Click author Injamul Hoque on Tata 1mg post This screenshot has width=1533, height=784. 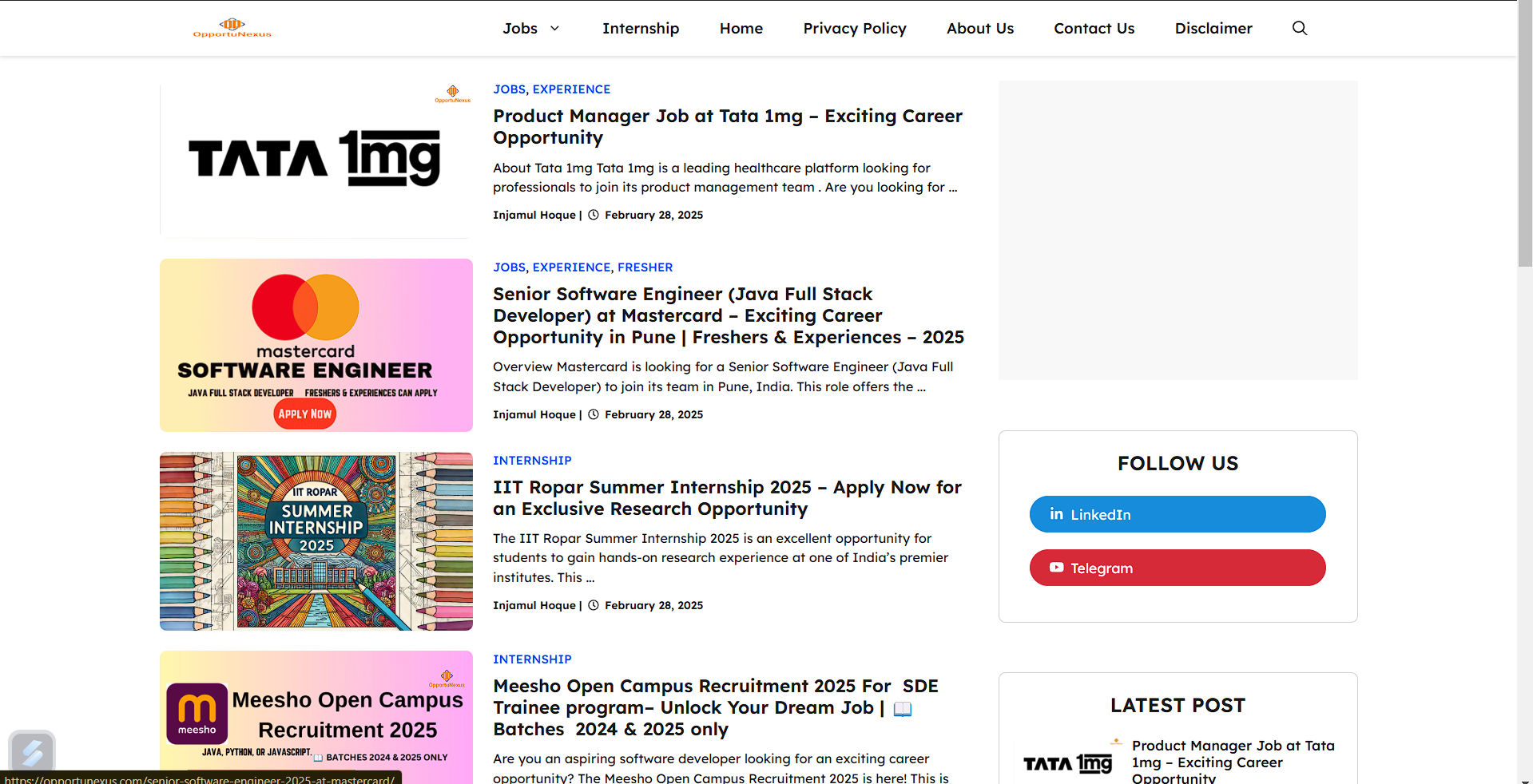point(534,215)
